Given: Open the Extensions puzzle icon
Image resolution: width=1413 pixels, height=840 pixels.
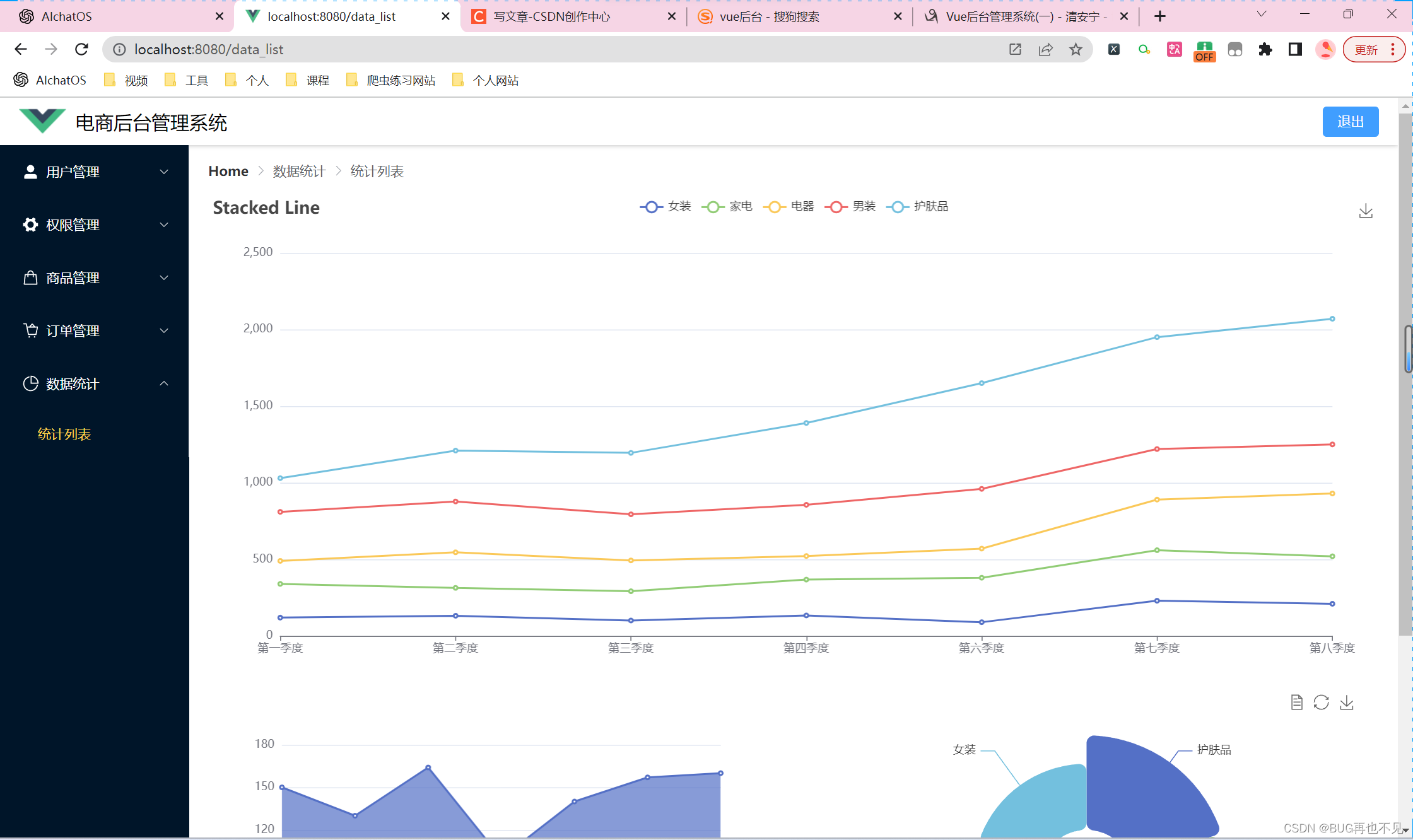Looking at the screenshot, I should pos(1265,49).
